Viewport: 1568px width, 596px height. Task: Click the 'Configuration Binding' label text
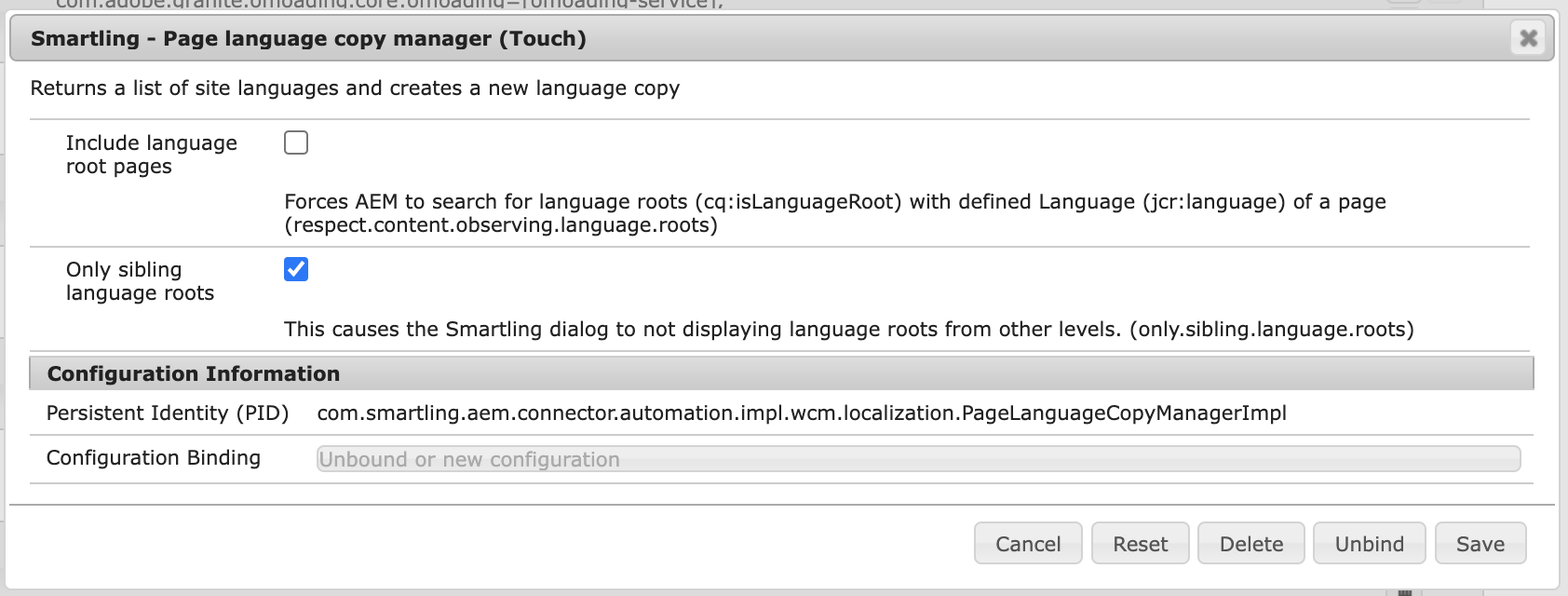[154, 458]
